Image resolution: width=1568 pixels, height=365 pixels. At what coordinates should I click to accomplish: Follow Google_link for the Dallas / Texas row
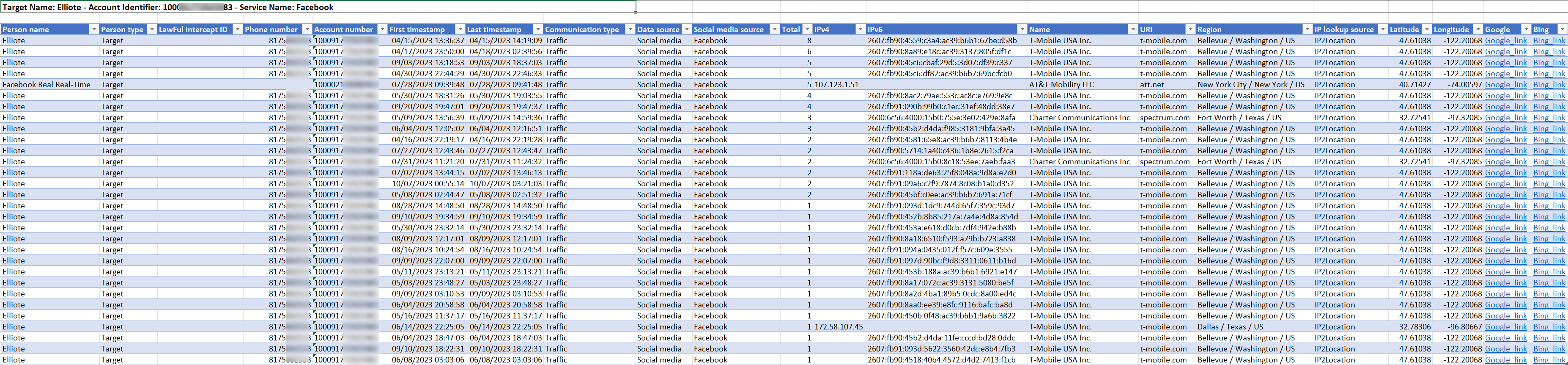click(x=1505, y=326)
